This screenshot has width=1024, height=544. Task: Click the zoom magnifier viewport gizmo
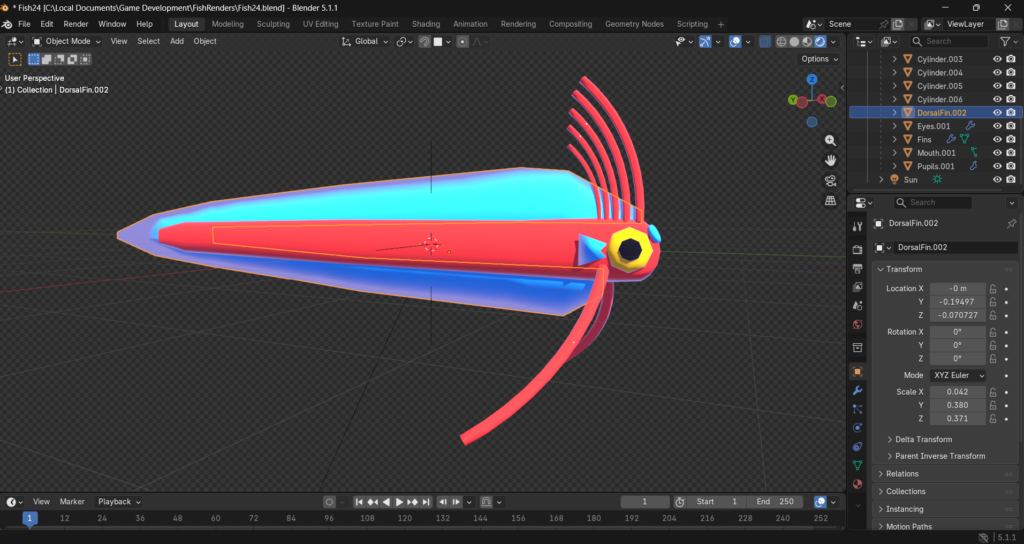point(830,140)
